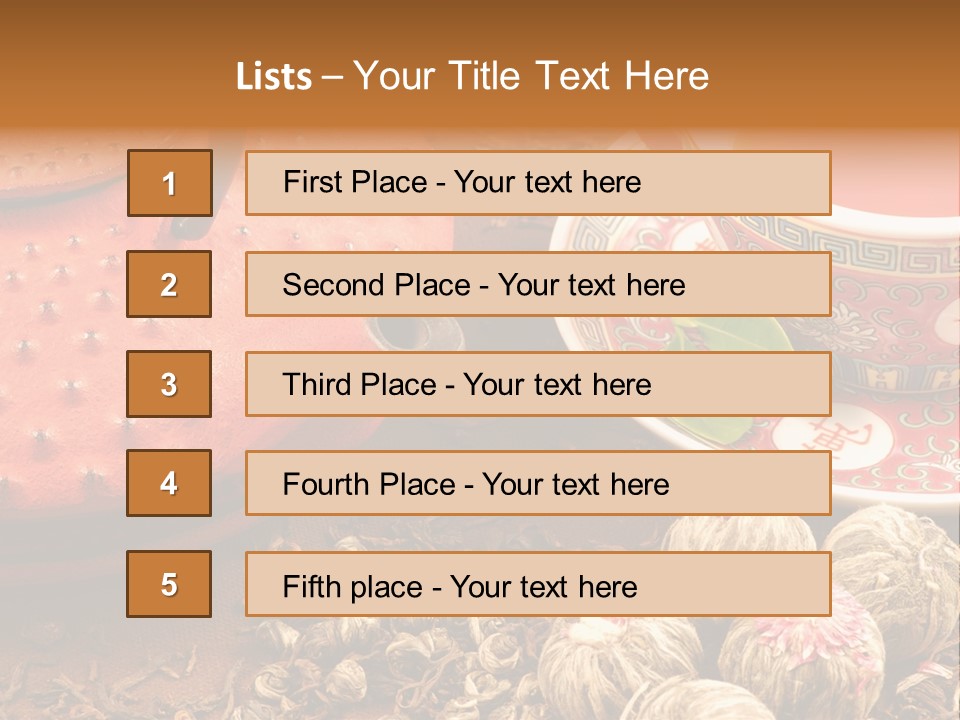Click the box labeled 3

click(x=169, y=384)
